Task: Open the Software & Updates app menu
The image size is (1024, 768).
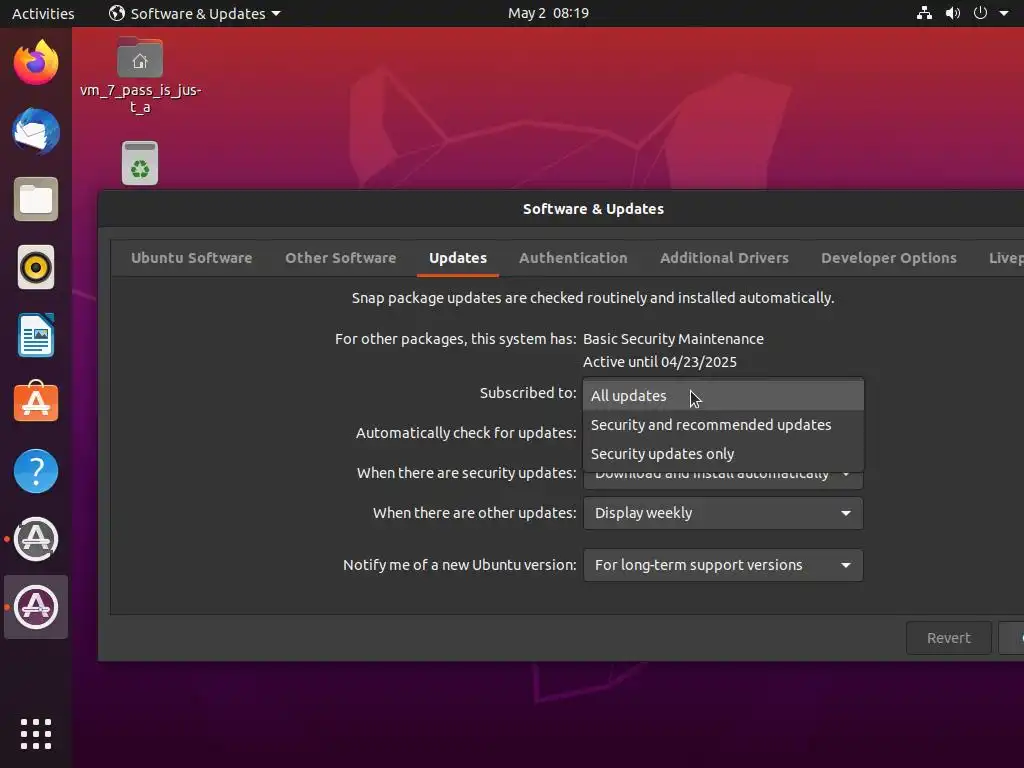Action: click(x=195, y=13)
